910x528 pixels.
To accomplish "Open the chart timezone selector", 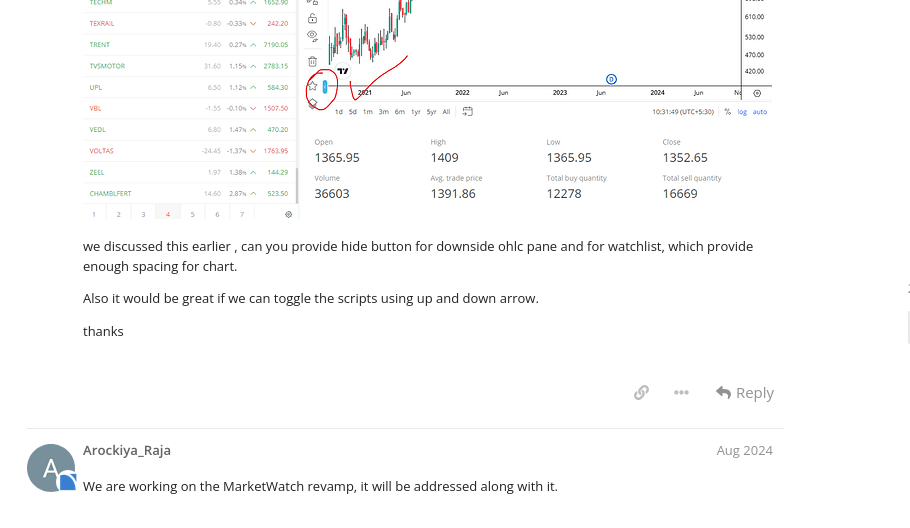I will point(683,112).
